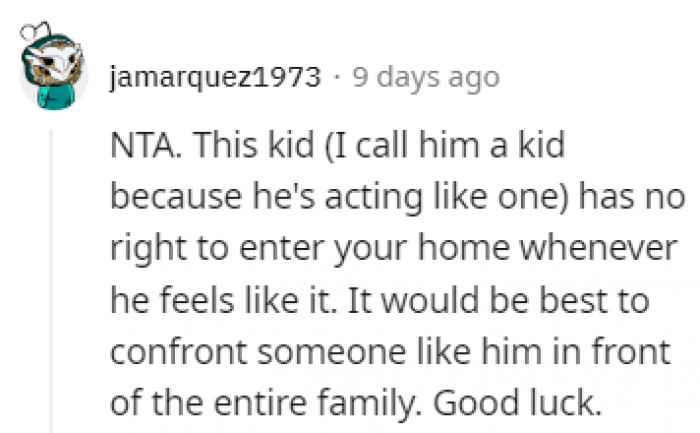Click the "9 days ago" timestamp
The height and width of the screenshot is (433, 700).
tap(425, 77)
